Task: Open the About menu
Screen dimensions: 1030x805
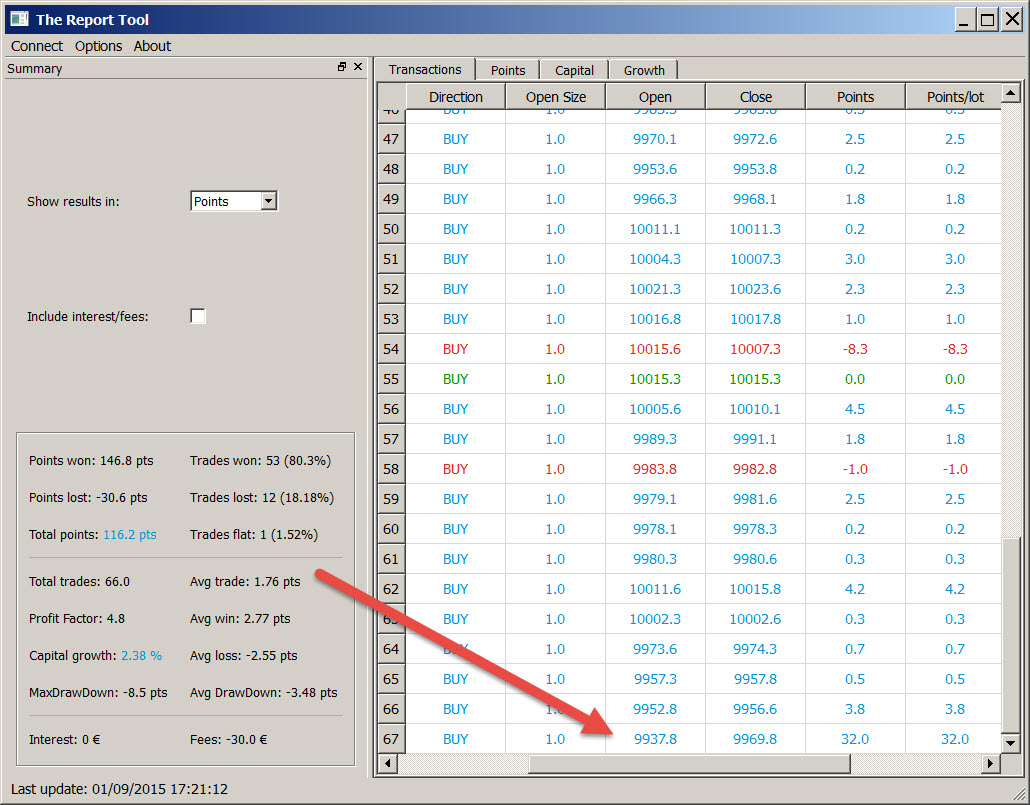Action: (x=152, y=46)
